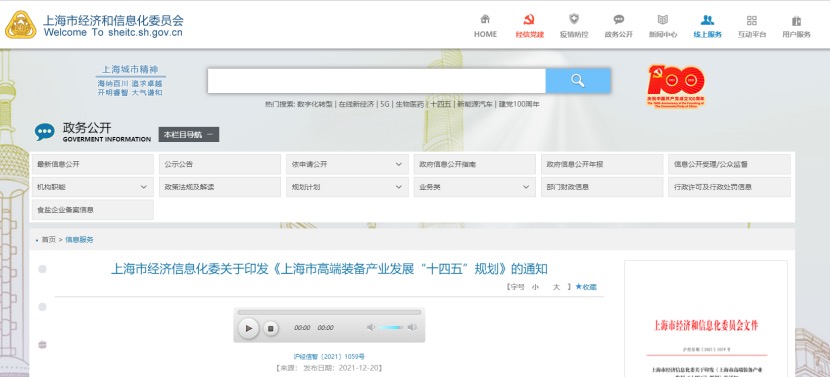Collapse 本栏目导航 toggle
Viewport: 830px width, 377px height.
[188, 134]
